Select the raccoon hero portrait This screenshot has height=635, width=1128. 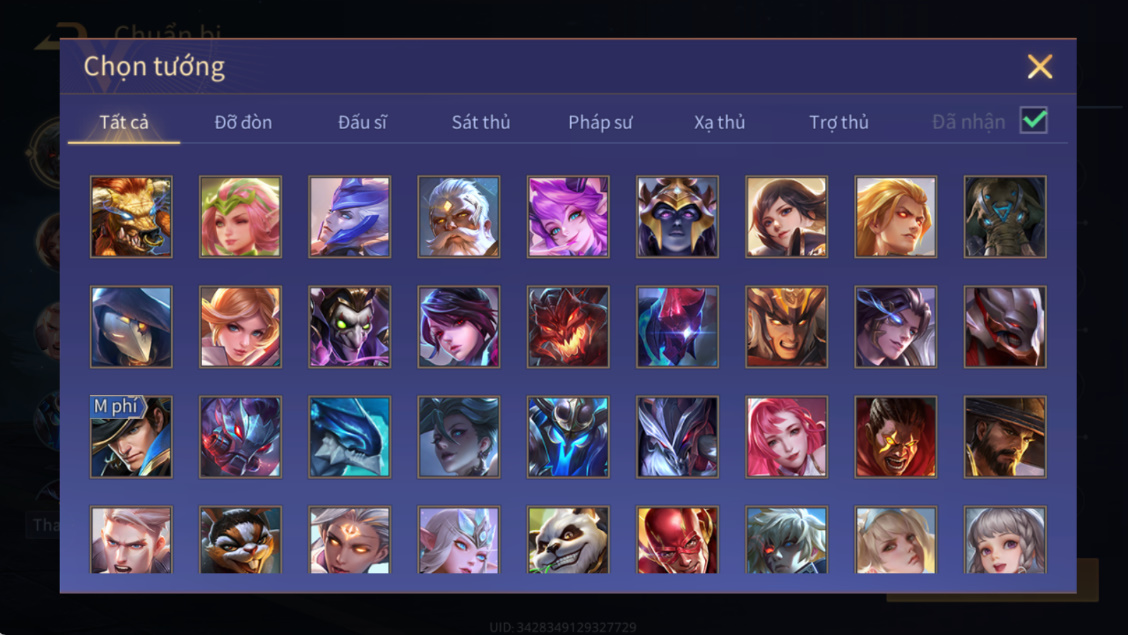pyautogui.click(x=240, y=539)
